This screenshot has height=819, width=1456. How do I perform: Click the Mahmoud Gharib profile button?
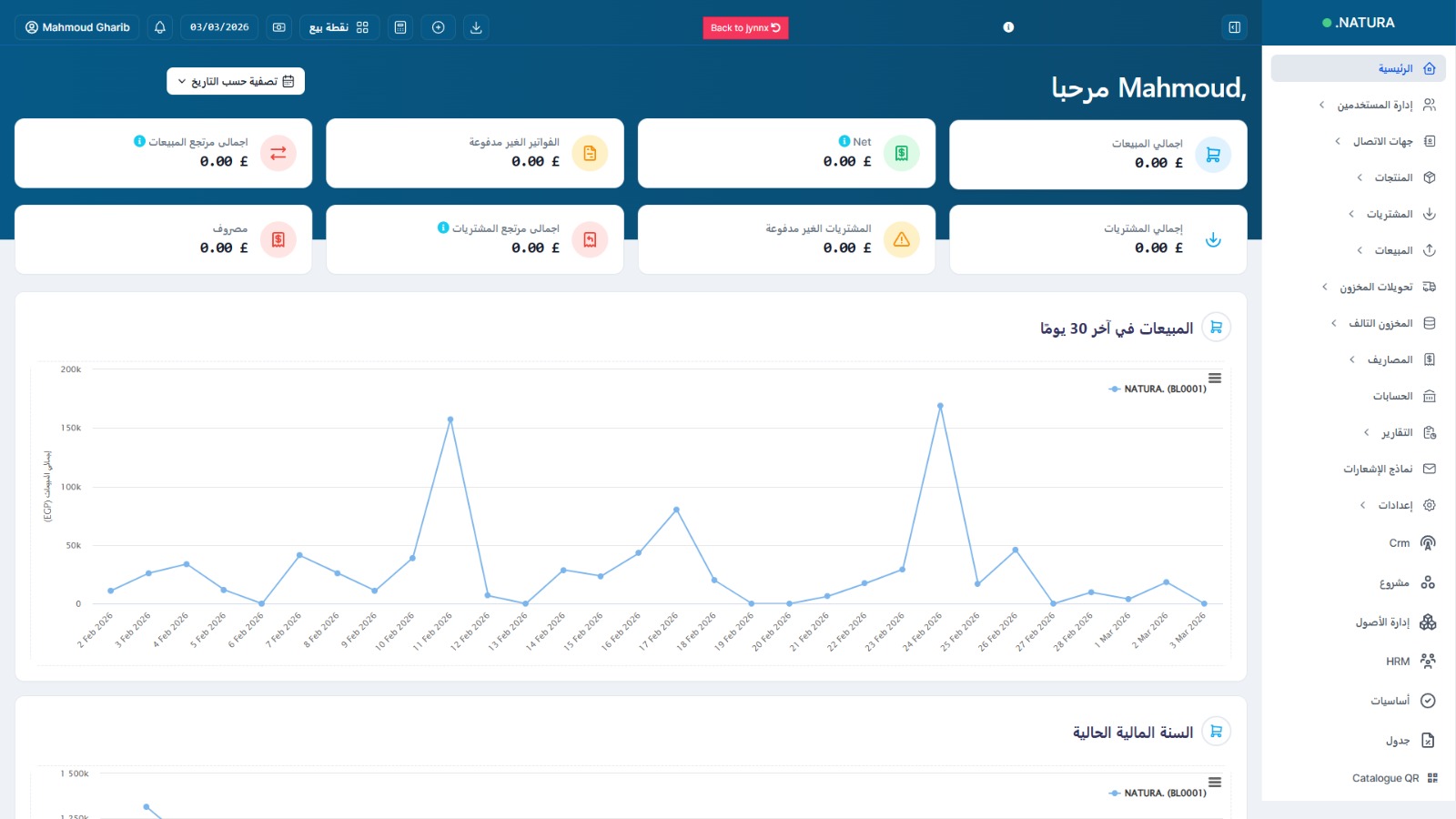click(x=77, y=27)
